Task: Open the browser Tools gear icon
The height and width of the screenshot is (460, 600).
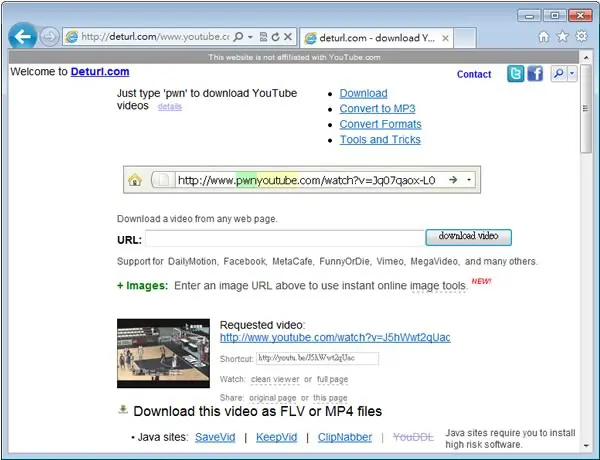Action: [582, 36]
